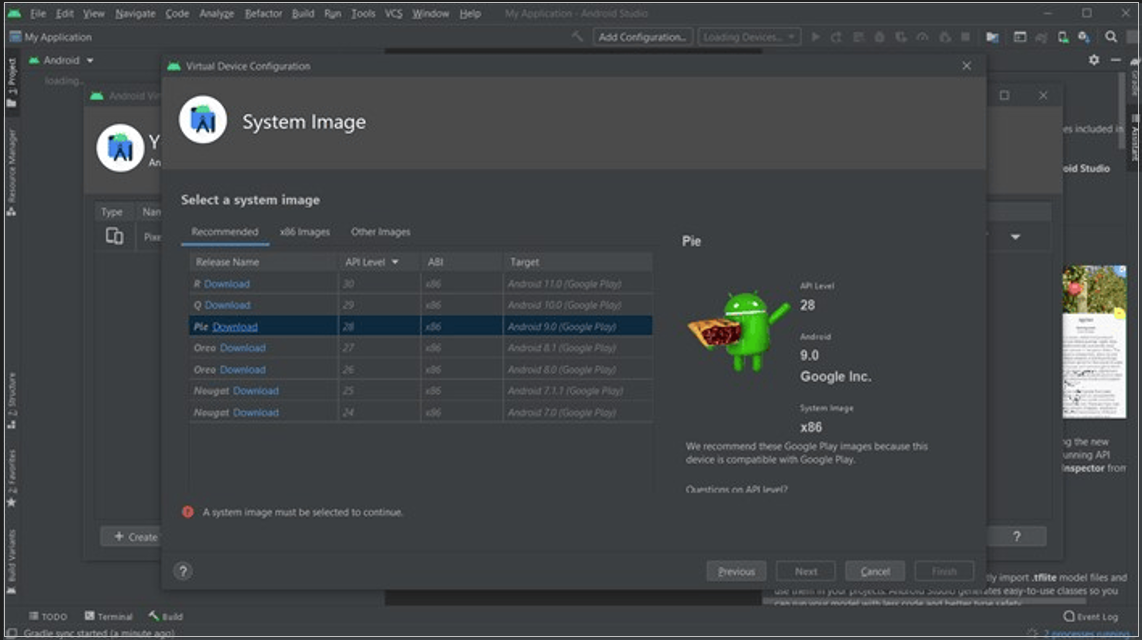This screenshot has height=640, width=1142.
Task: Click the gear settings icon in Project panel
Action: [x=1094, y=60]
